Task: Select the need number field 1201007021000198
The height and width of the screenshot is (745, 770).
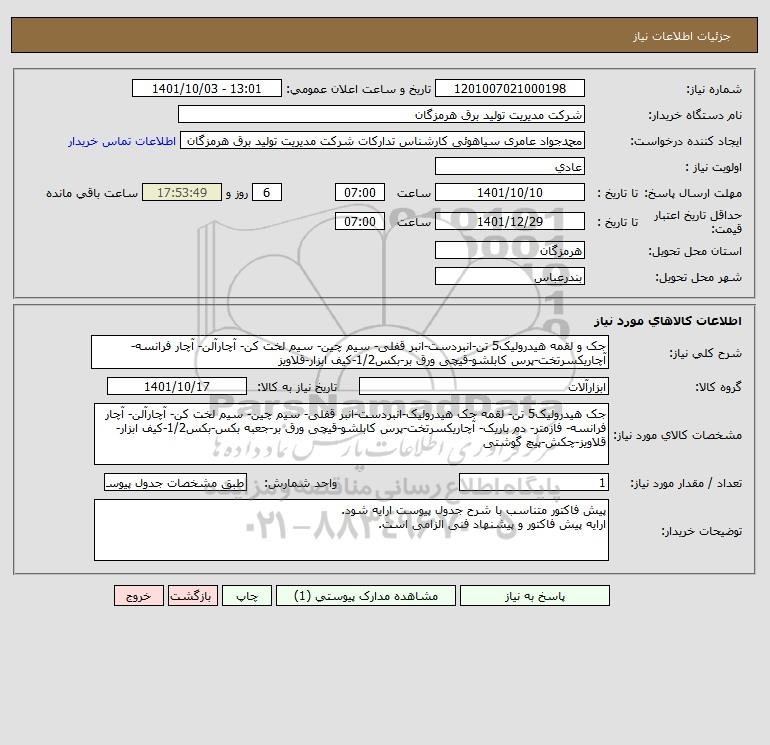Action: click(510, 88)
